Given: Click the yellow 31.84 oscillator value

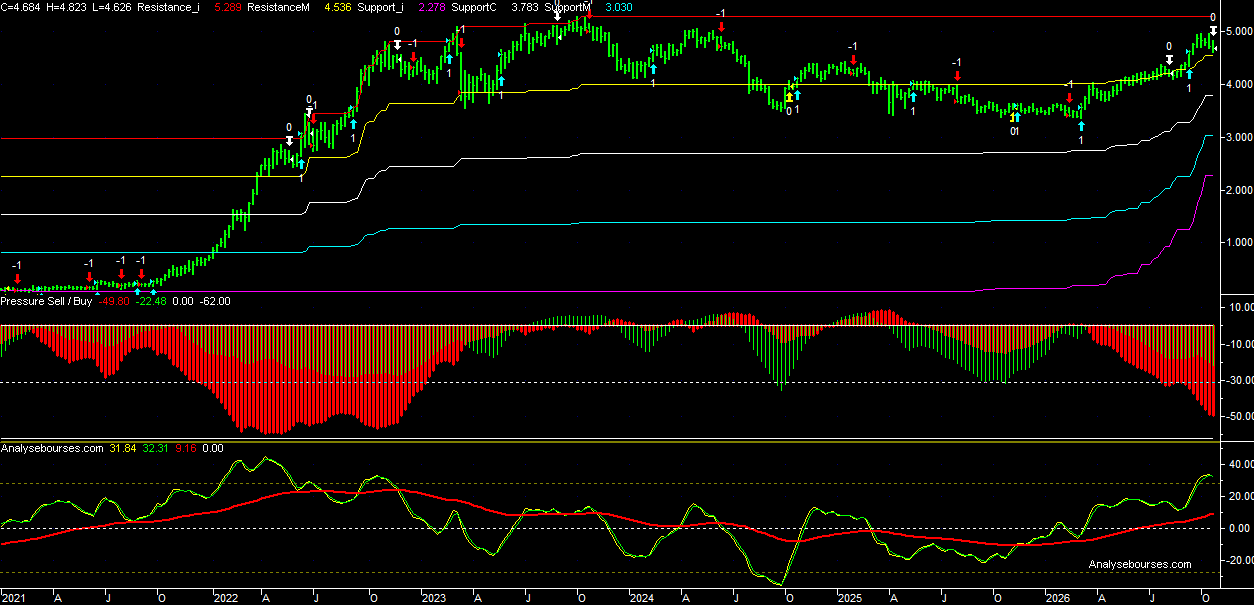Looking at the screenshot, I should point(122,449).
